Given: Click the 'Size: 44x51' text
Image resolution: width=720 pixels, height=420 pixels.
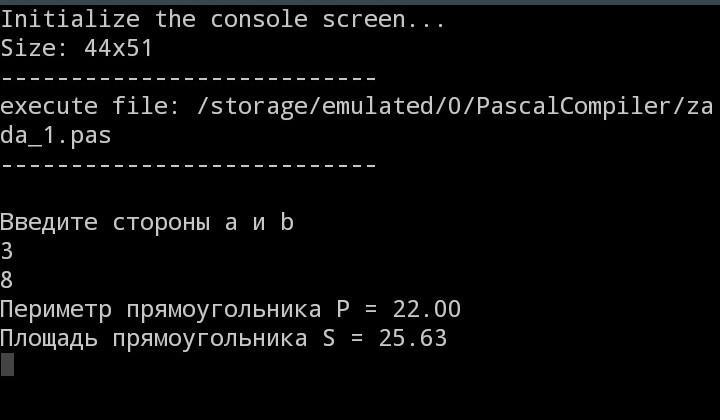Looking at the screenshot, I should click(x=76, y=48).
